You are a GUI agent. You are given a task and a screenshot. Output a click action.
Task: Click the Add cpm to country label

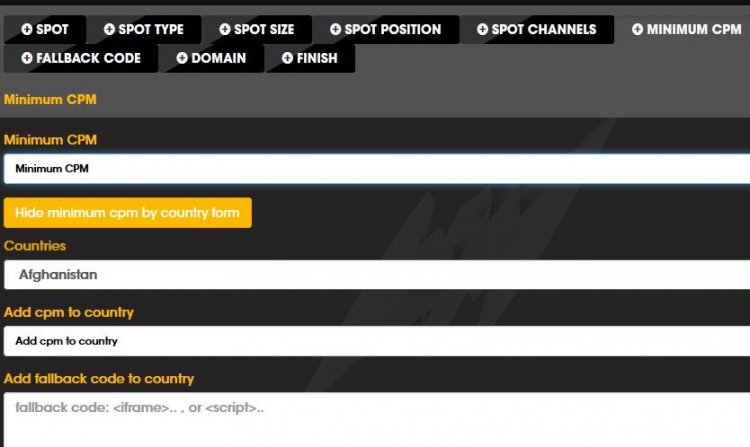click(69, 312)
